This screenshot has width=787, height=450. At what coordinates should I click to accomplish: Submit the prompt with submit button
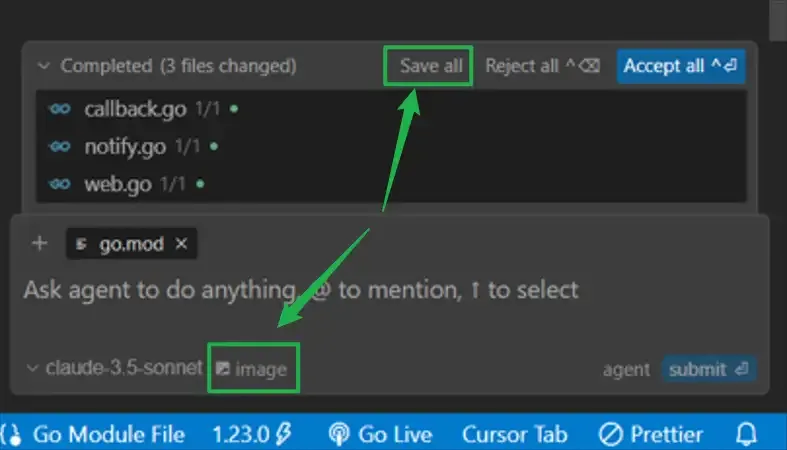click(708, 369)
